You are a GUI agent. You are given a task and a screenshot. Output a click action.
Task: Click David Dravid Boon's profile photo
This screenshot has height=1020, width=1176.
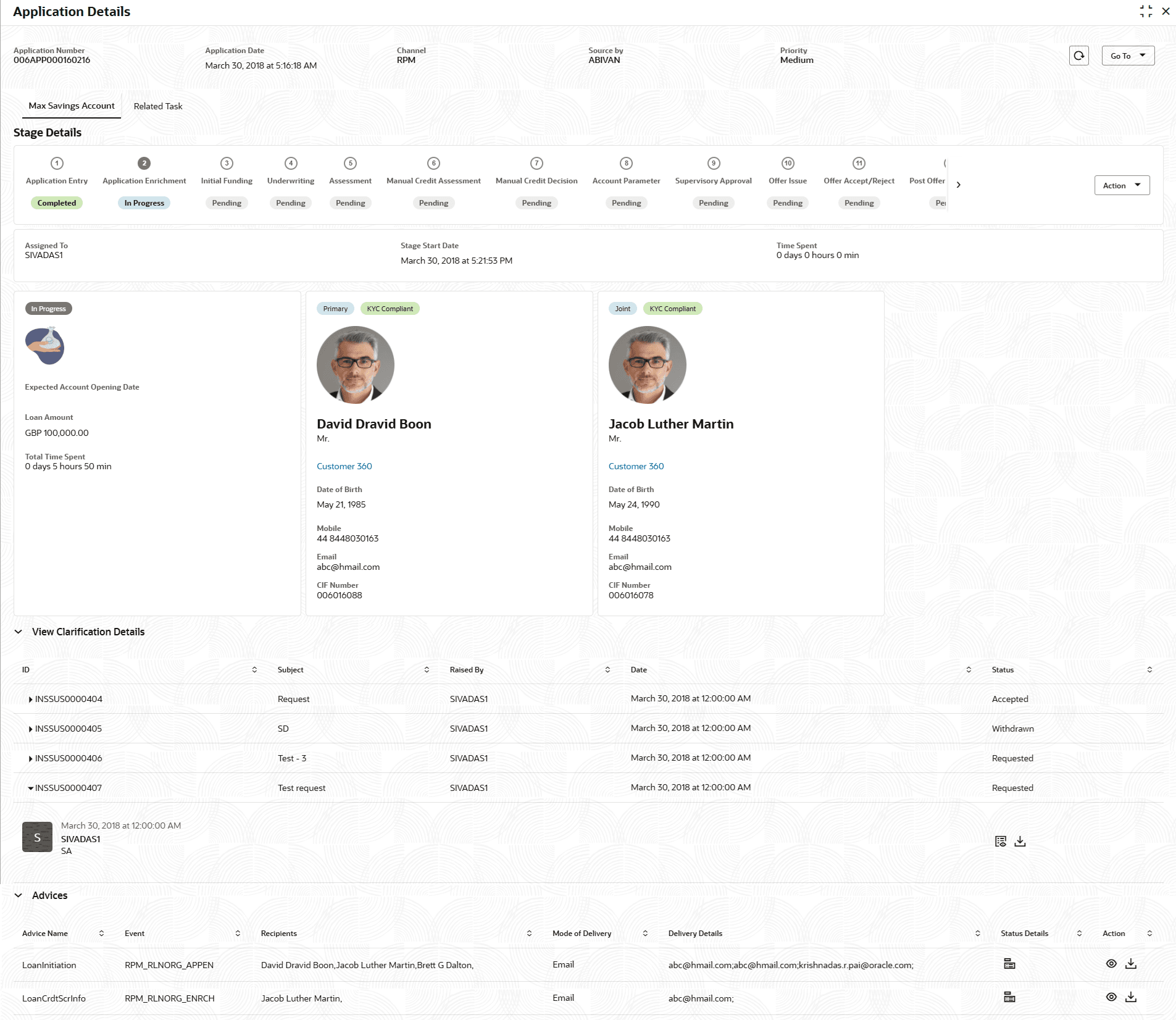click(356, 365)
